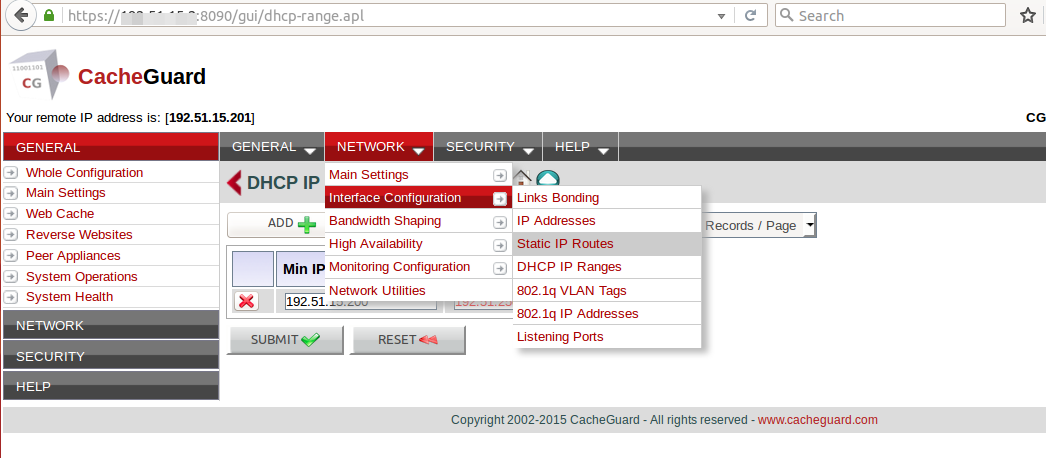Open Web Cache sidebar link

tap(60, 214)
